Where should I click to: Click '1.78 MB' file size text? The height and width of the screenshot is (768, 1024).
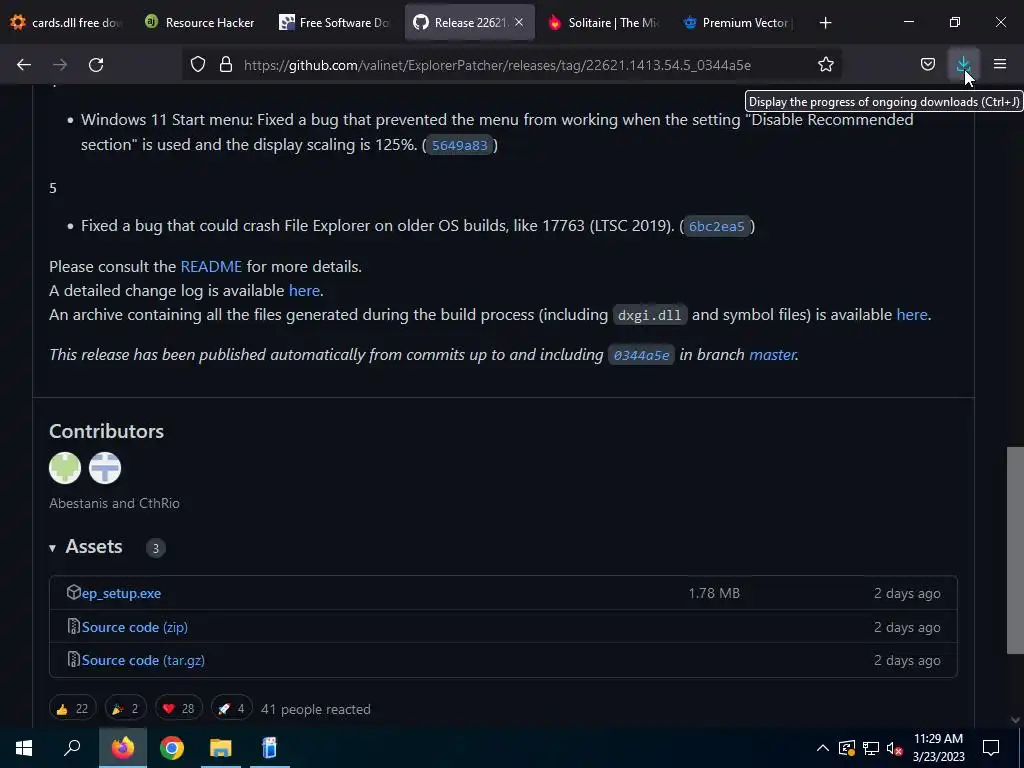714,593
